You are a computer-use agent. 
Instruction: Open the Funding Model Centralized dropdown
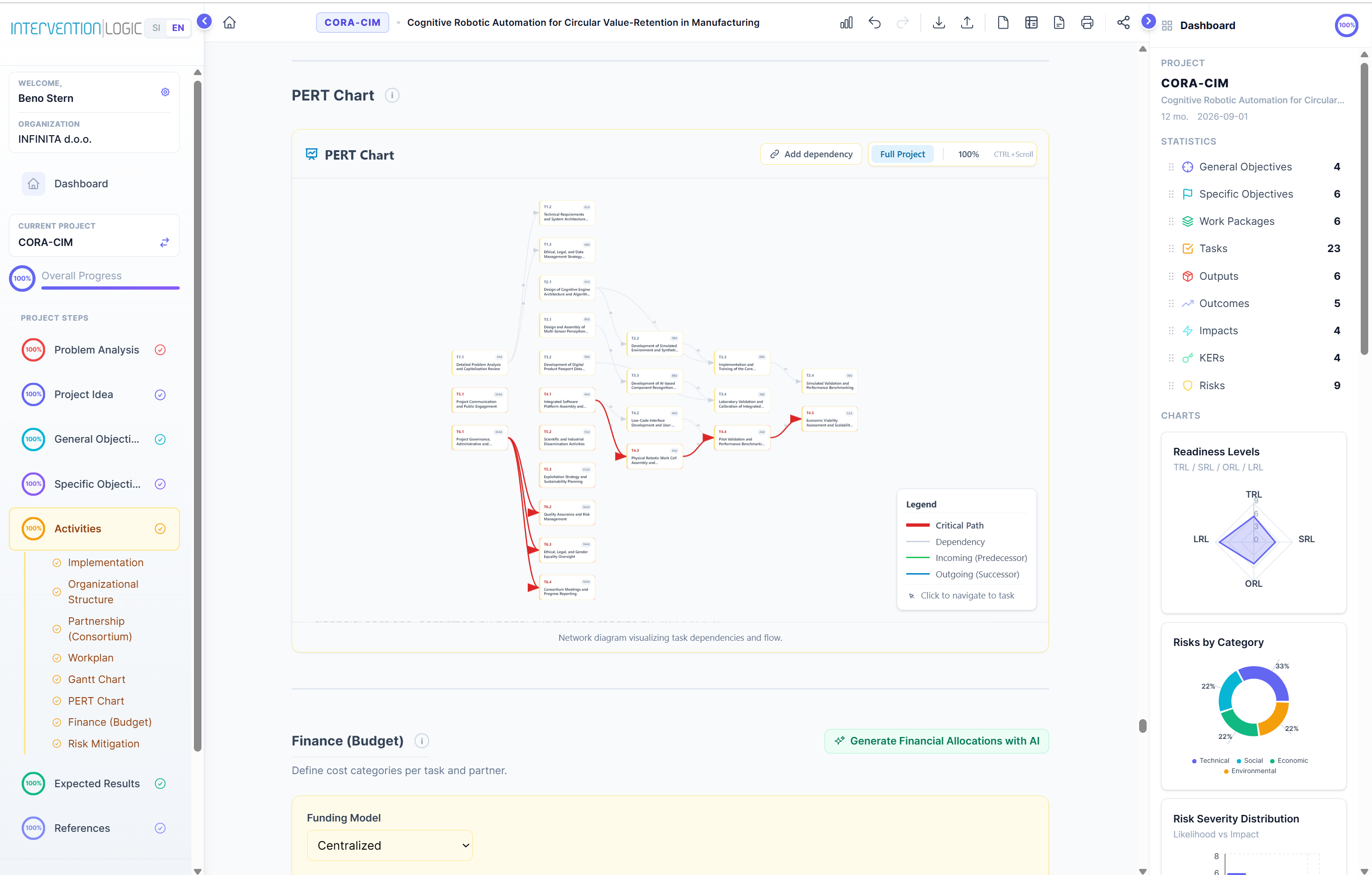(390, 845)
